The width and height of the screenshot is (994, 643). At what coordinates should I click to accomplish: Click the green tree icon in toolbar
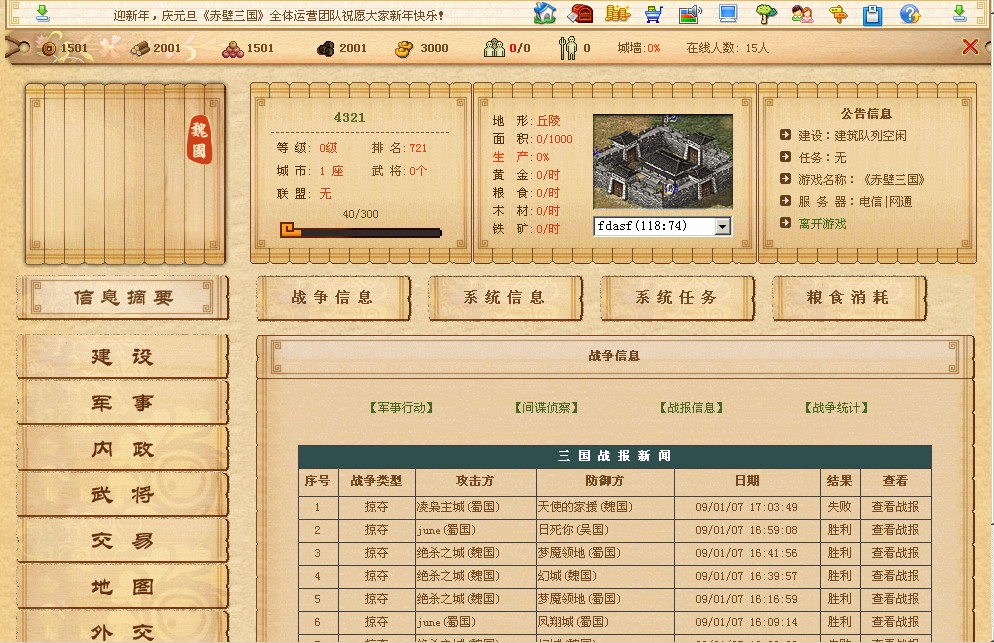click(x=766, y=14)
